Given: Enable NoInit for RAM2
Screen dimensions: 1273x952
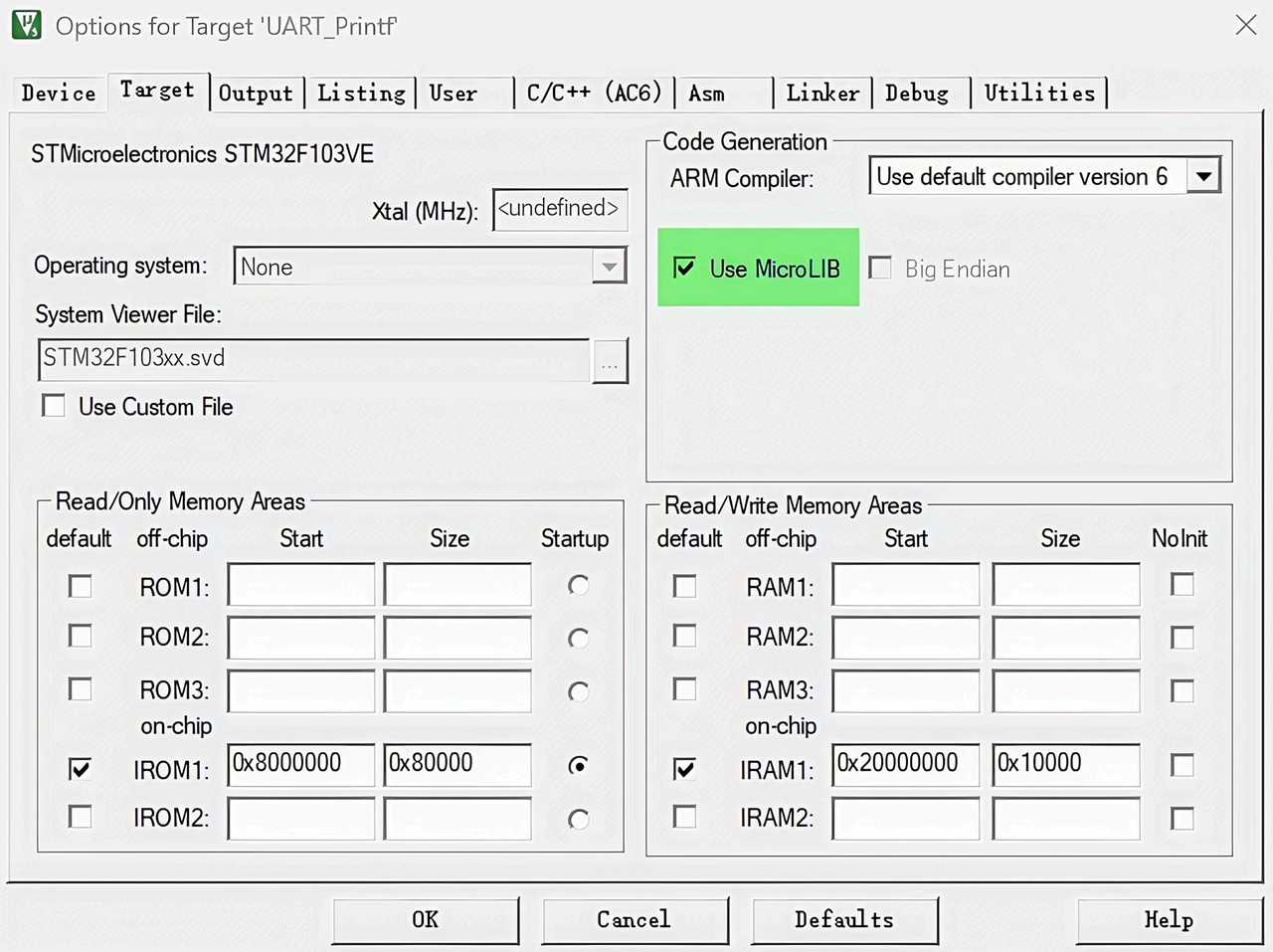Looking at the screenshot, I should click(1182, 638).
